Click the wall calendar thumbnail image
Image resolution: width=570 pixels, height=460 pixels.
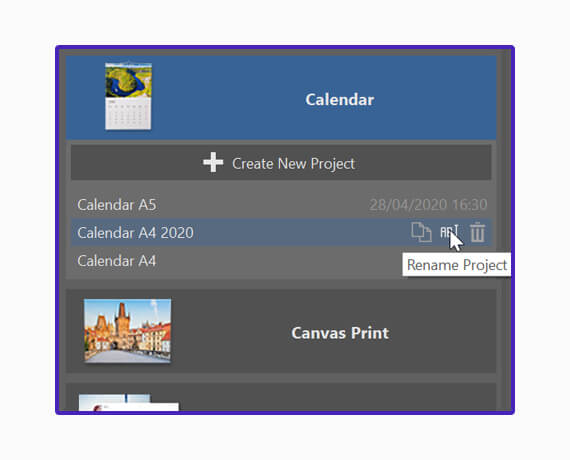pos(128,96)
